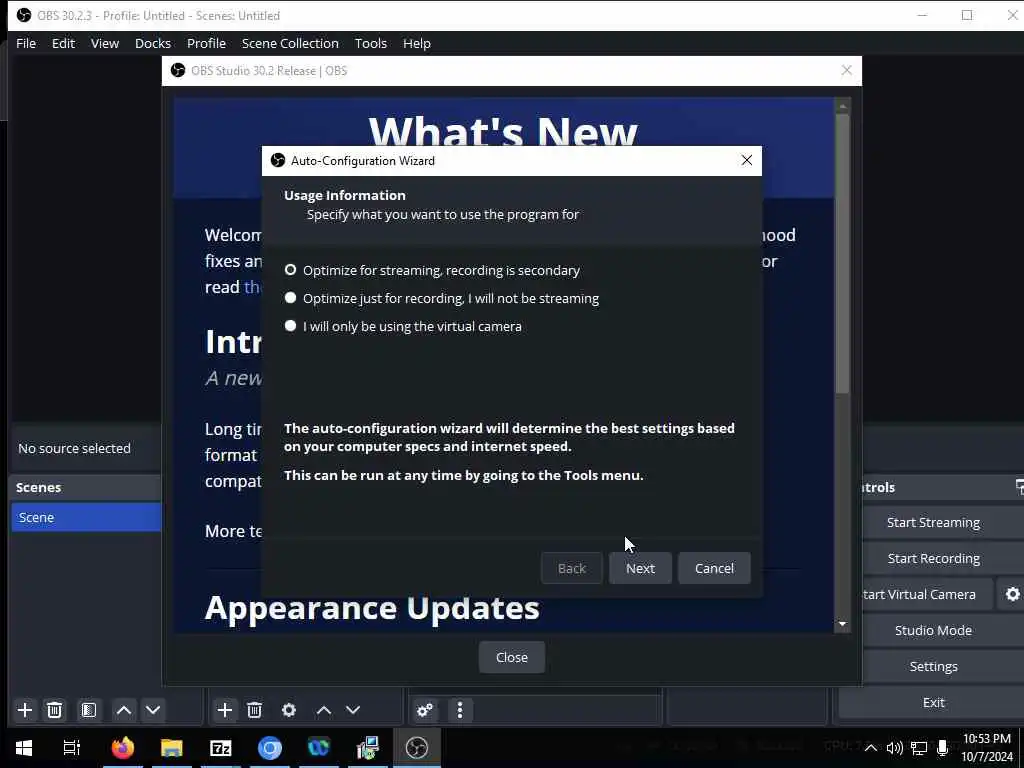Open the Scene Collection menu

point(290,43)
